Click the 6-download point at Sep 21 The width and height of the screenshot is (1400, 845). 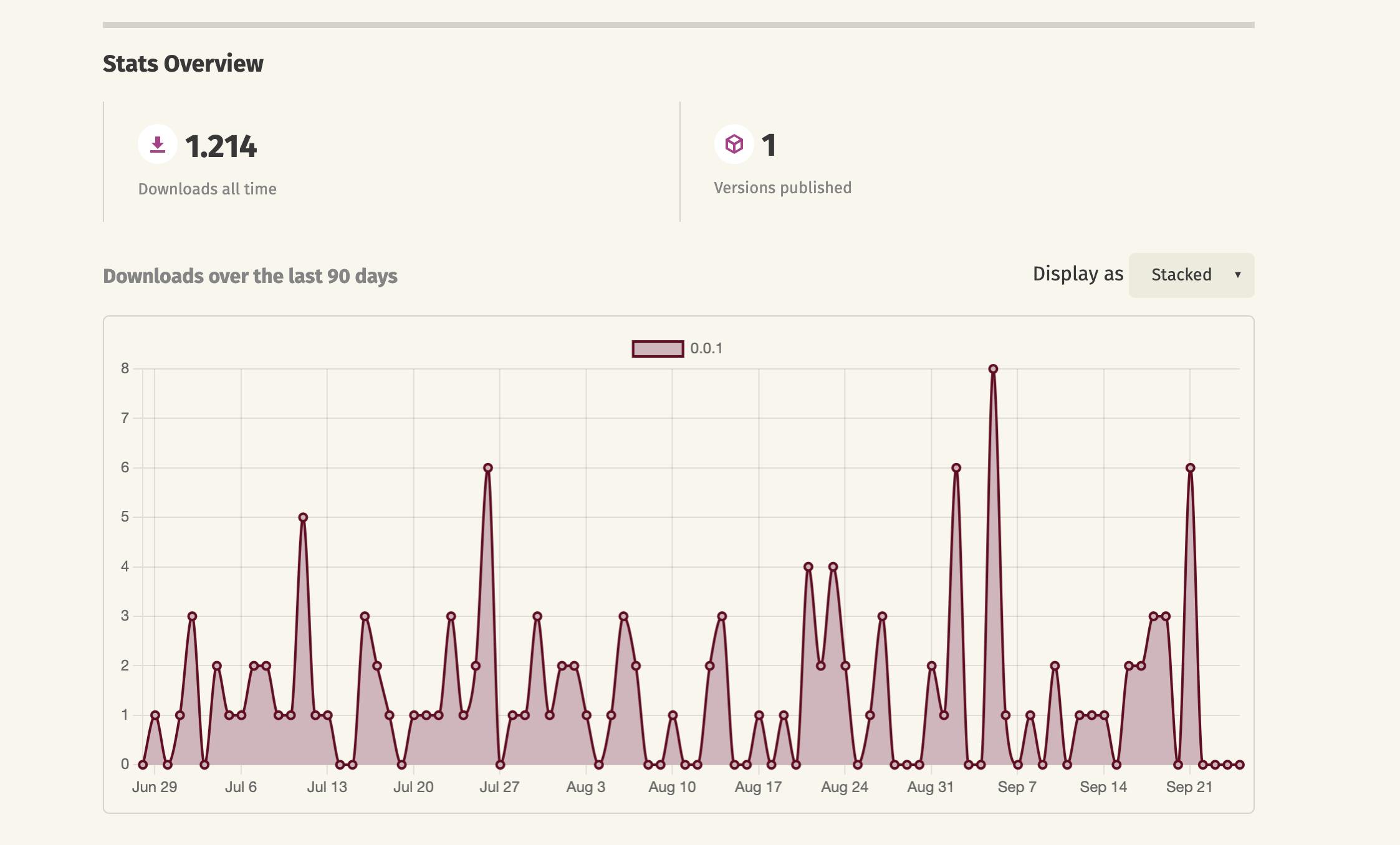1190,468
